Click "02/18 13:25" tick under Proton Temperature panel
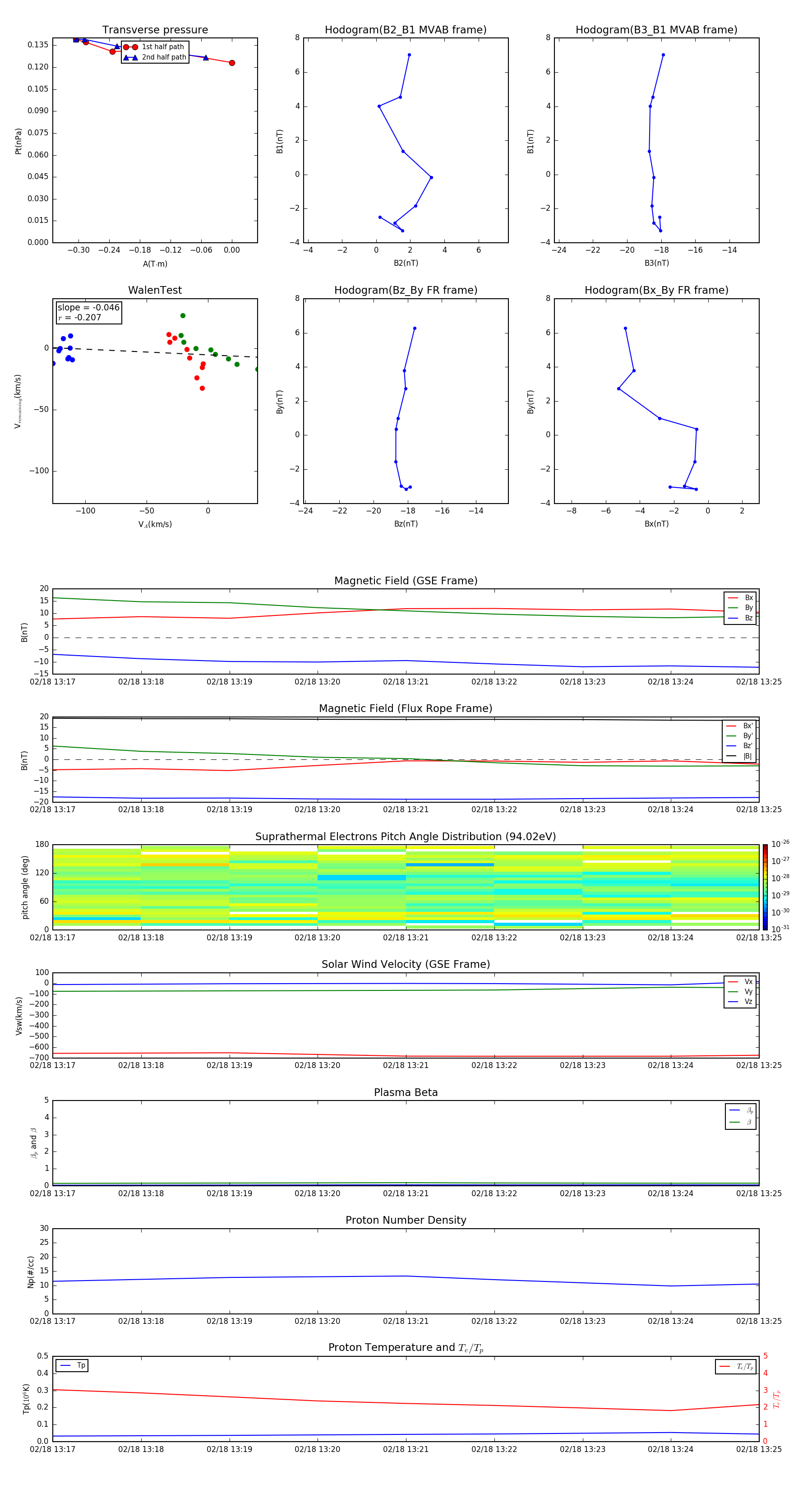This screenshot has height=1489, width=812. coord(758,1449)
